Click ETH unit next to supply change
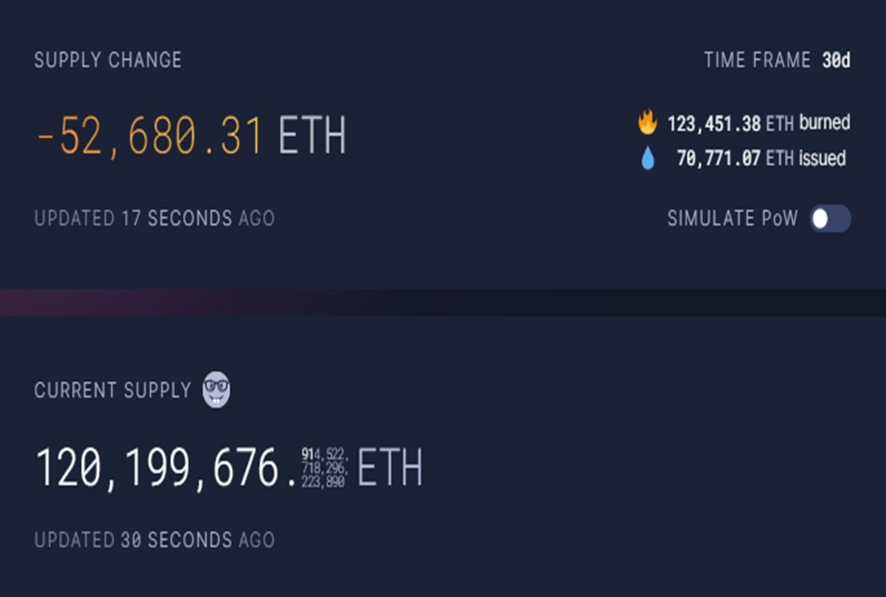The width and height of the screenshot is (886, 597). 312,136
